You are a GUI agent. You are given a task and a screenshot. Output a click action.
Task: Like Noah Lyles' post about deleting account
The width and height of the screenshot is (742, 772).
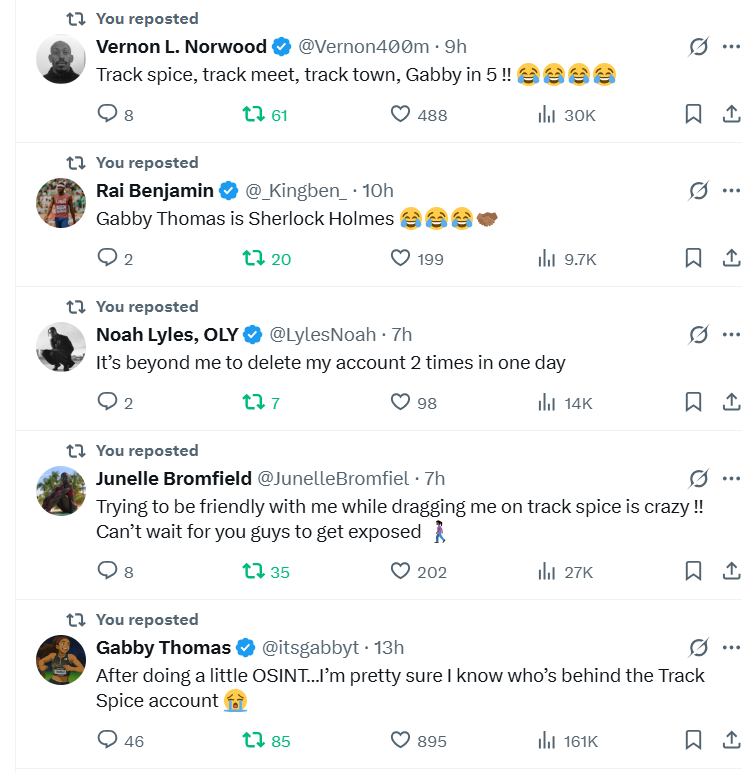tap(400, 403)
